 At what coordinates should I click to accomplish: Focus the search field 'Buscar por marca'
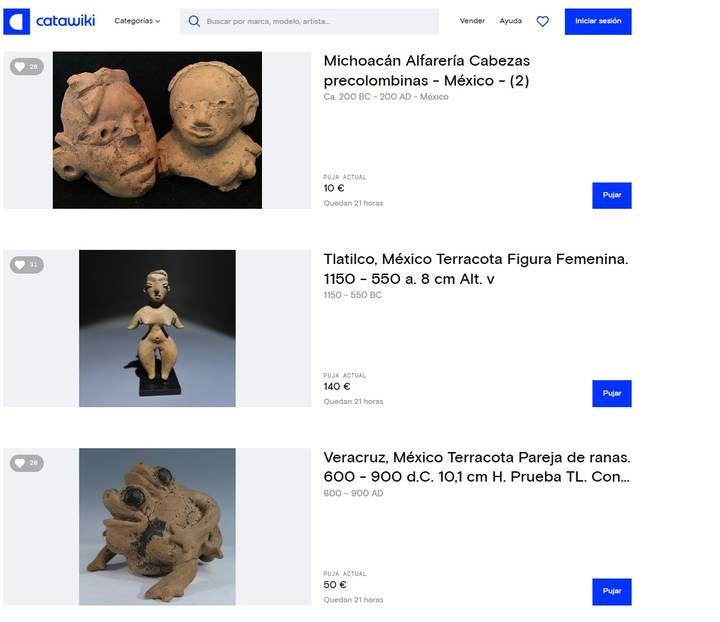coord(309,22)
